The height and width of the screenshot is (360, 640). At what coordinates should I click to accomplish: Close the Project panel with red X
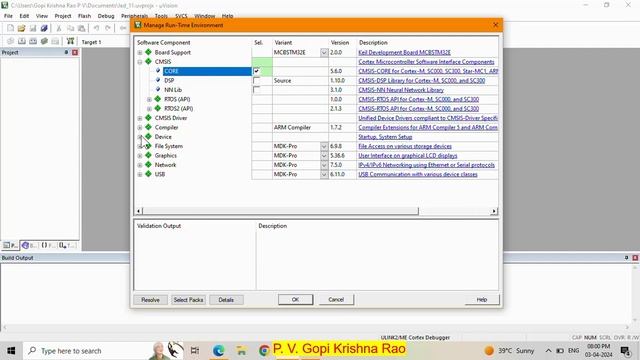[75, 52]
